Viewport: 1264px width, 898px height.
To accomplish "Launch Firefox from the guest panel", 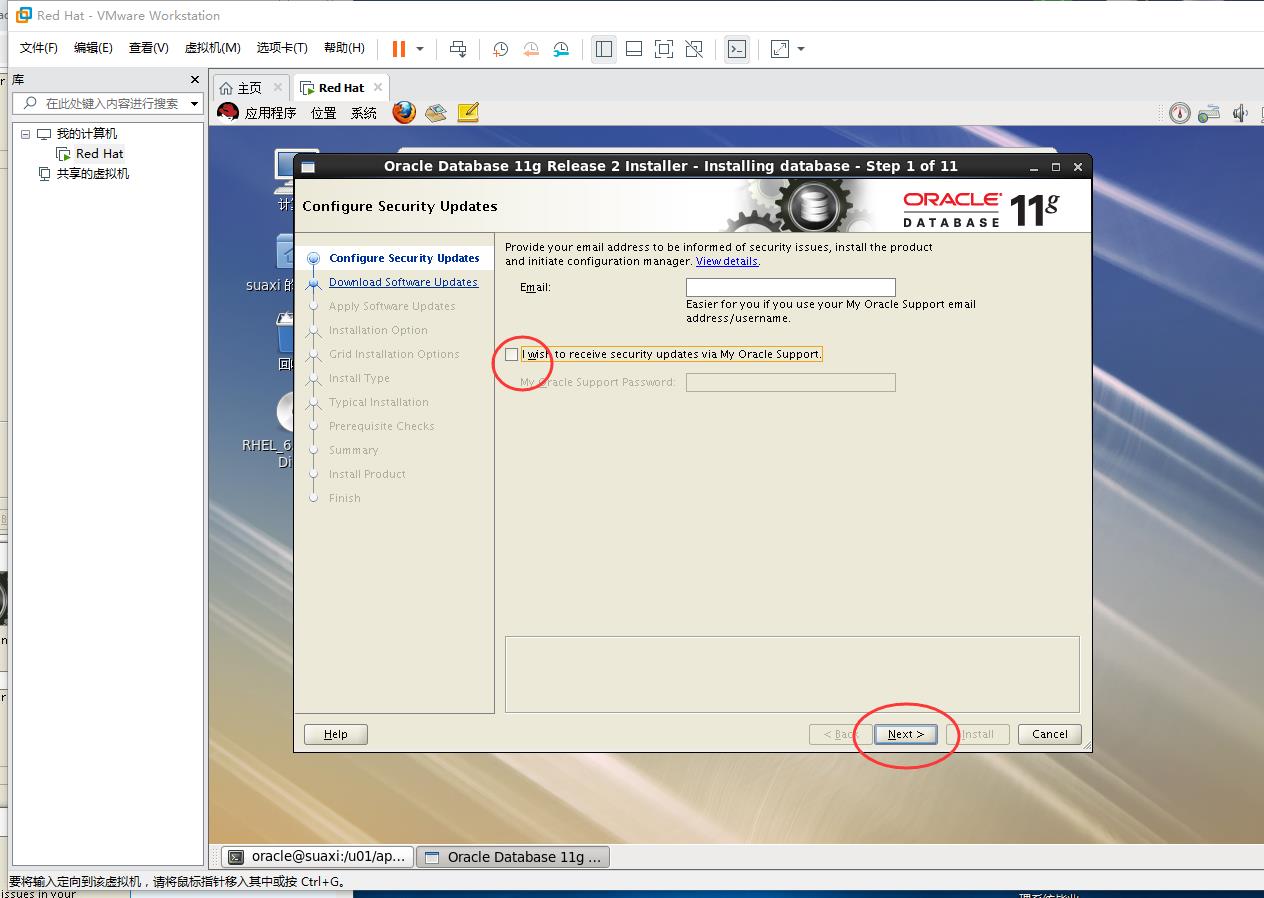I will tap(404, 112).
